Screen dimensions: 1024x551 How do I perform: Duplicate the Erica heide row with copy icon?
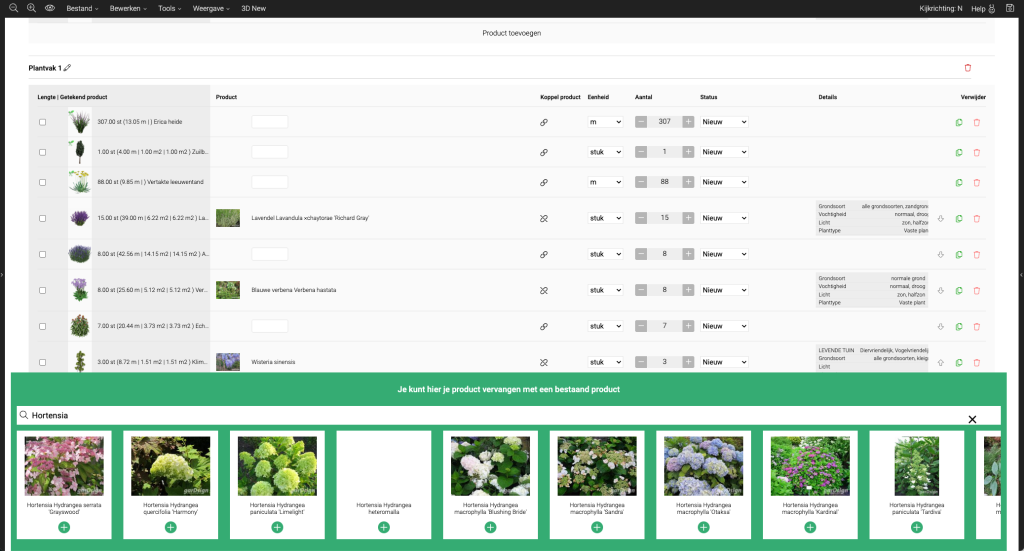click(x=959, y=122)
